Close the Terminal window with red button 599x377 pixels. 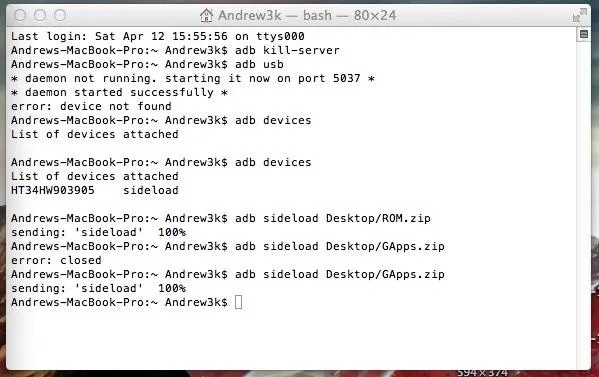pyautogui.click(x=20, y=16)
